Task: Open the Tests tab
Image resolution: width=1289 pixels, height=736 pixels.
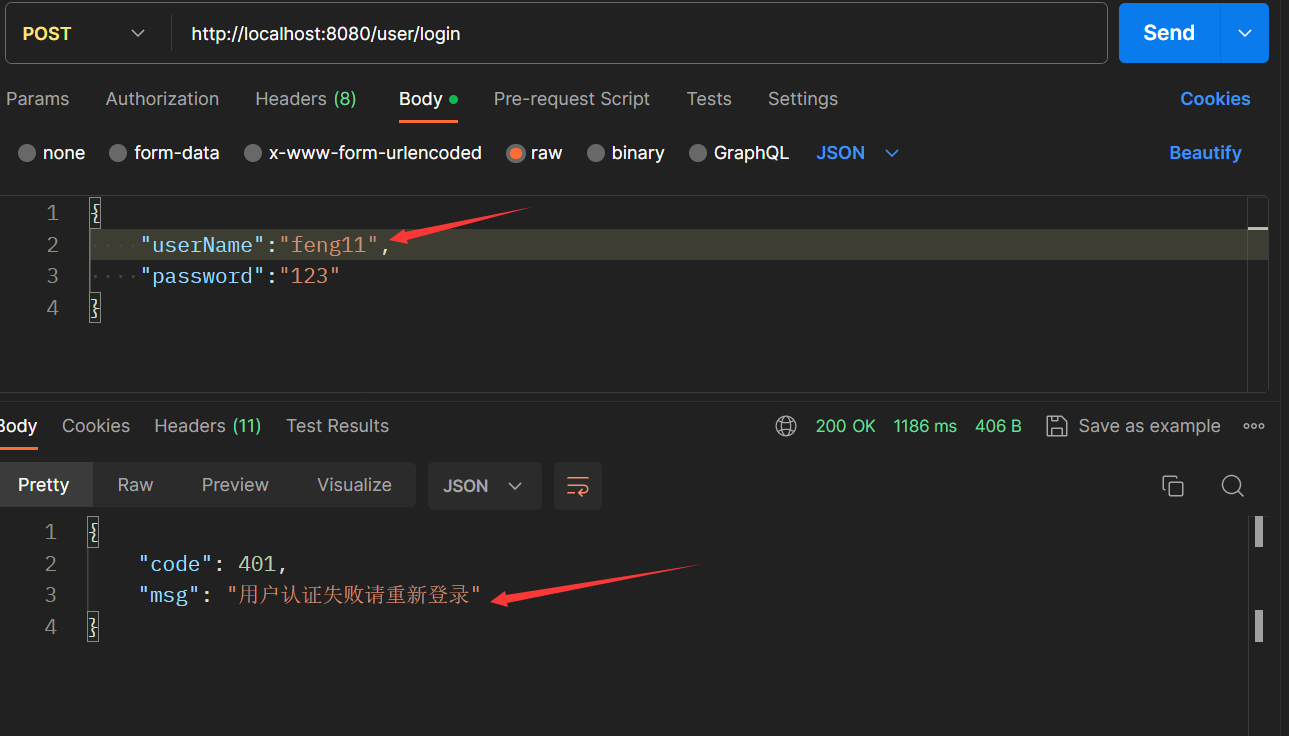Action: point(709,99)
